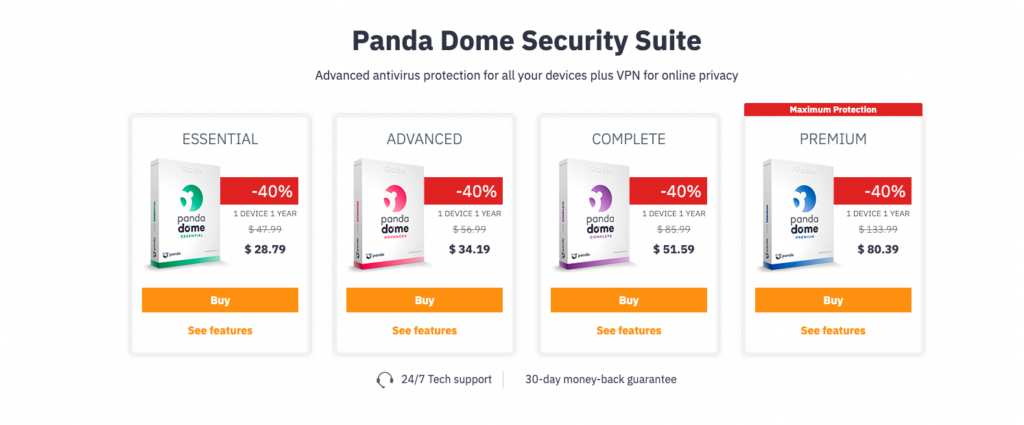Buy the Essential plan
Screen dimensions: 1024x425
220,300
